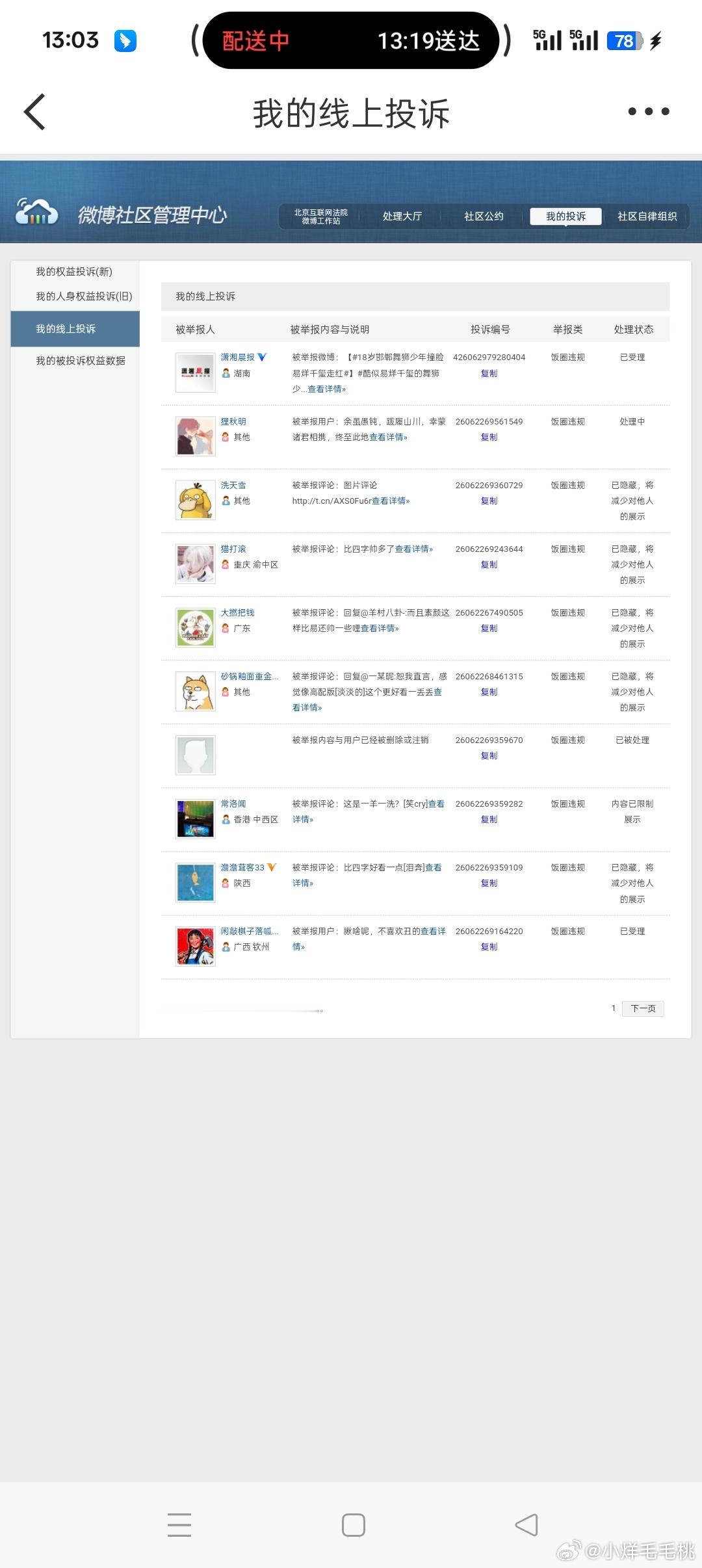
Task: Open 猫打滚 profile avatar
Action: 196,564
